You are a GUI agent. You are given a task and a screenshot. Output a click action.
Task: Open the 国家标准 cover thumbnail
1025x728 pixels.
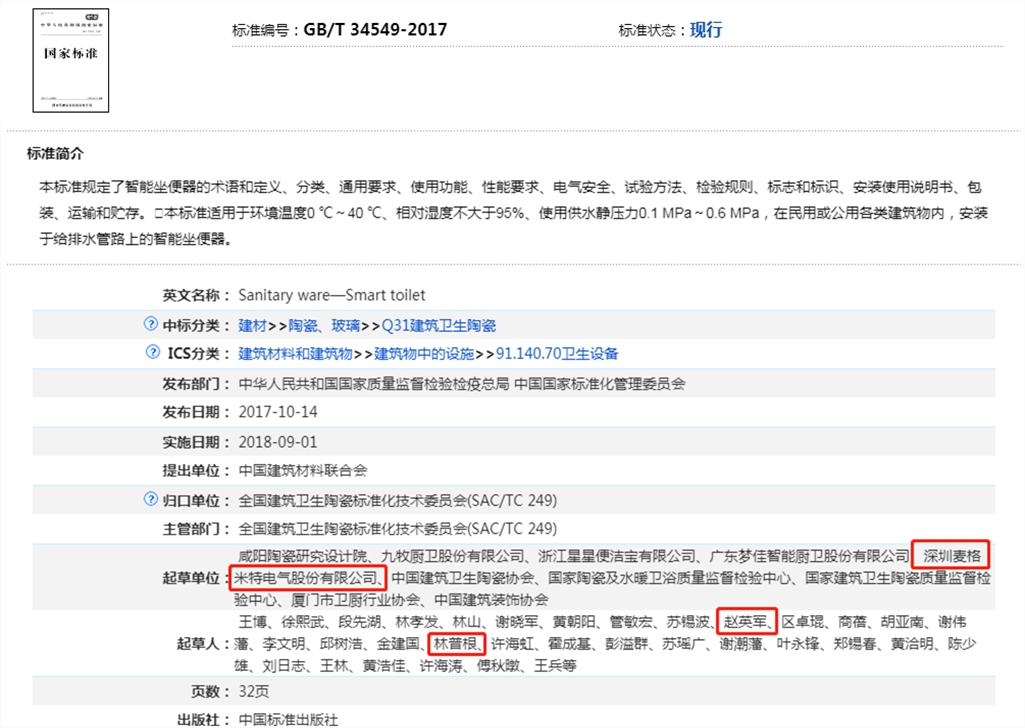coord(70,61)
